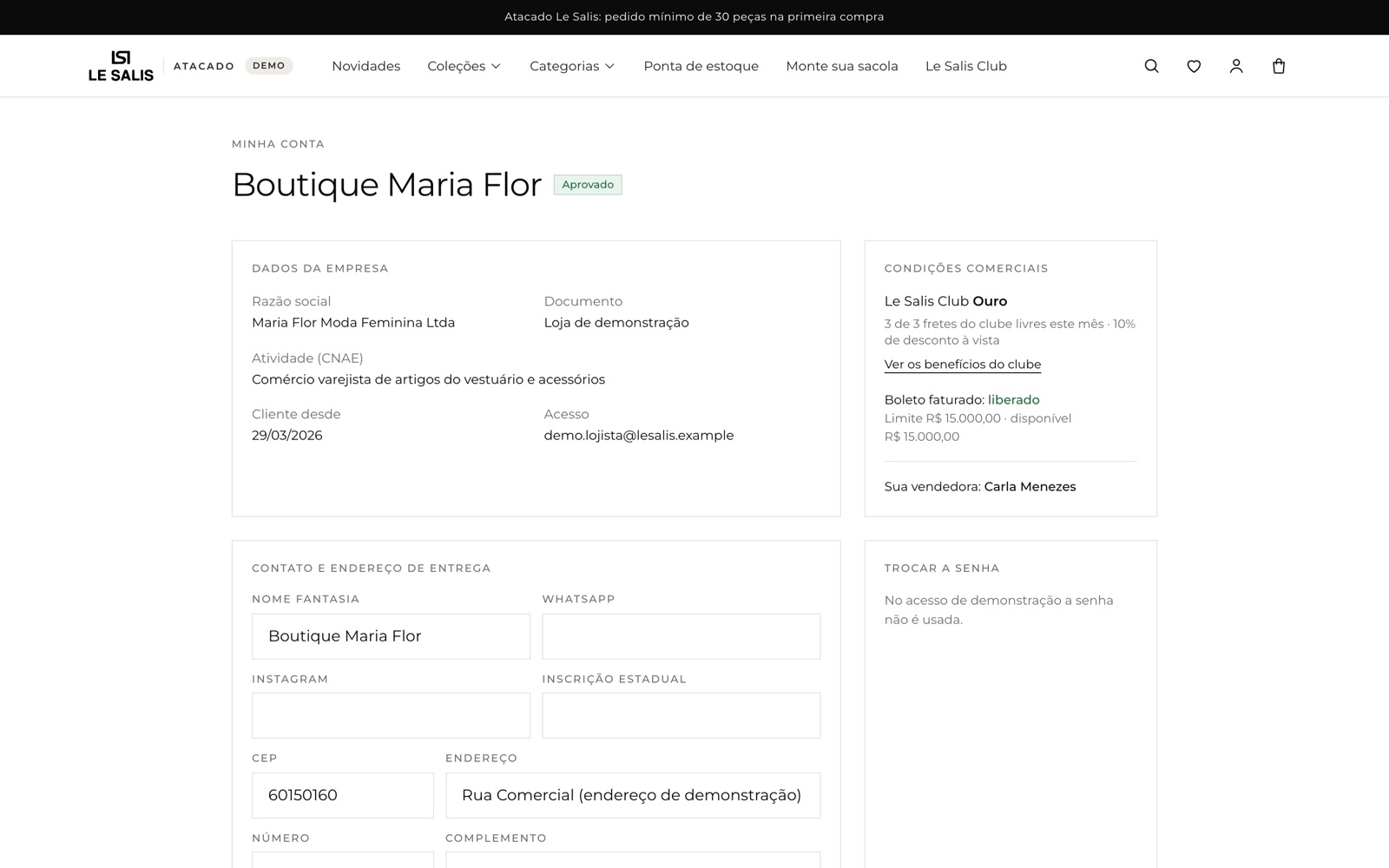
Task: Focus the Instagram input field
Action: pos(391,715)
